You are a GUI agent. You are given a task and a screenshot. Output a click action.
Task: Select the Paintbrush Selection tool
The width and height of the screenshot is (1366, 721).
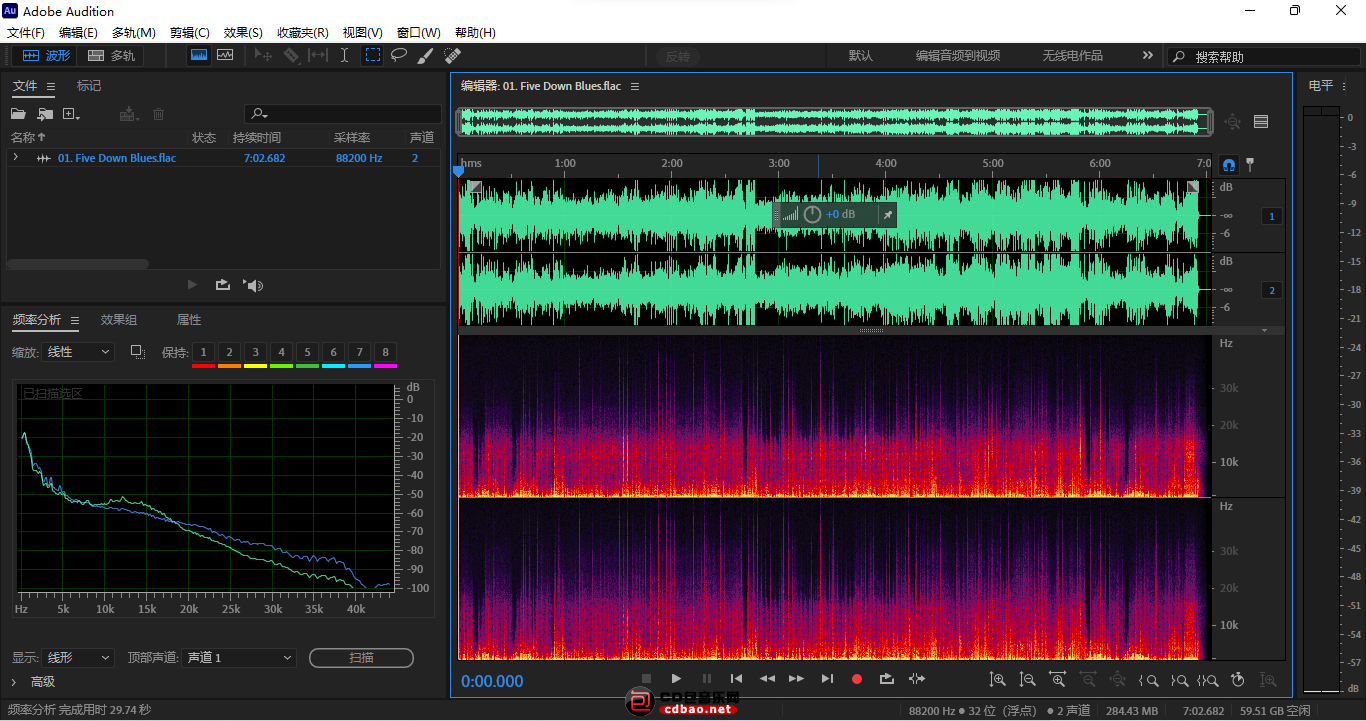click(425, 56)
